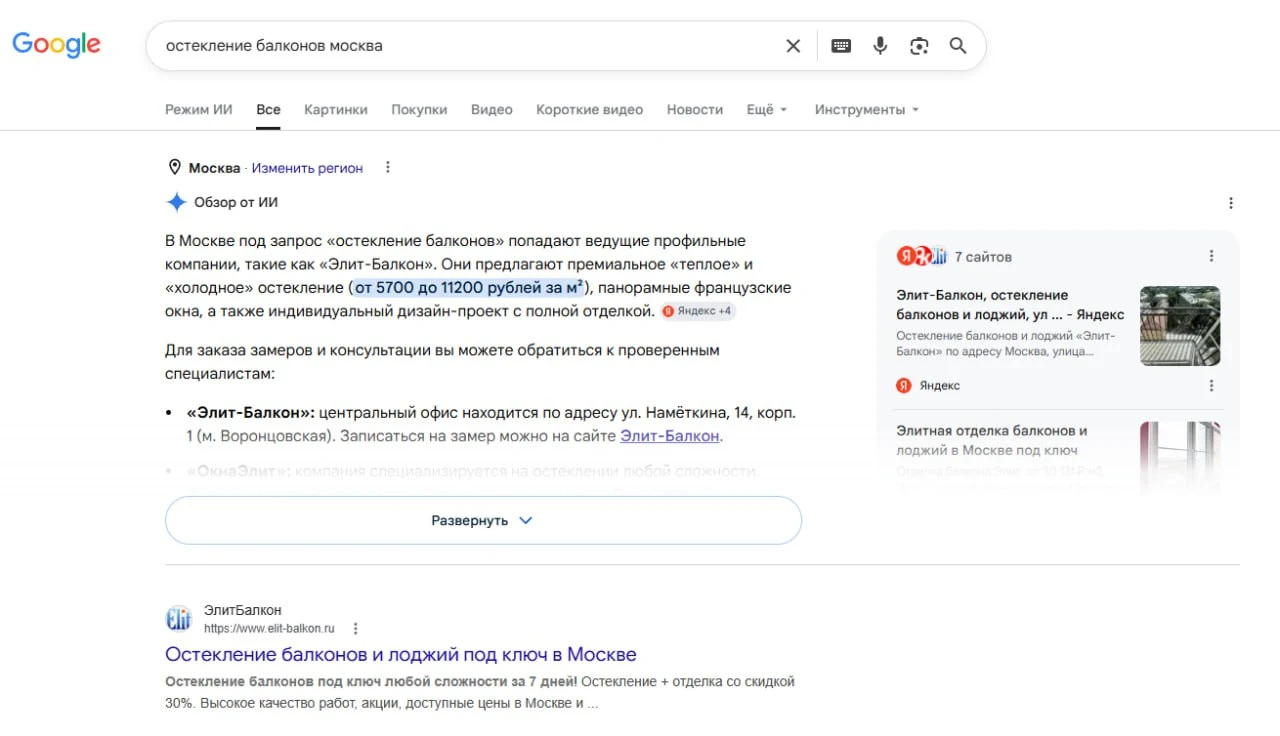Click the ЭлитБалкон site name above URL
Image resolution: width=1280 pixels, height=736 pixels.
tap(243, 610)
